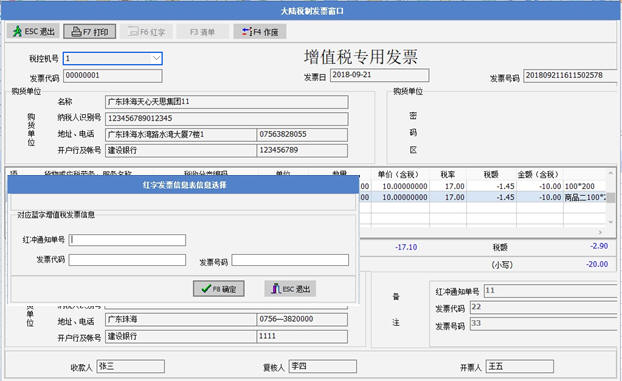Click the 收款人 field containing 张三

131,366
